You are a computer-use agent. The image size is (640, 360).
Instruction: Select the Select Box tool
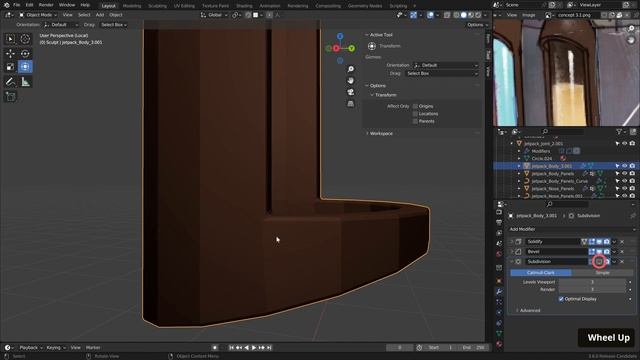coord(10,39)
